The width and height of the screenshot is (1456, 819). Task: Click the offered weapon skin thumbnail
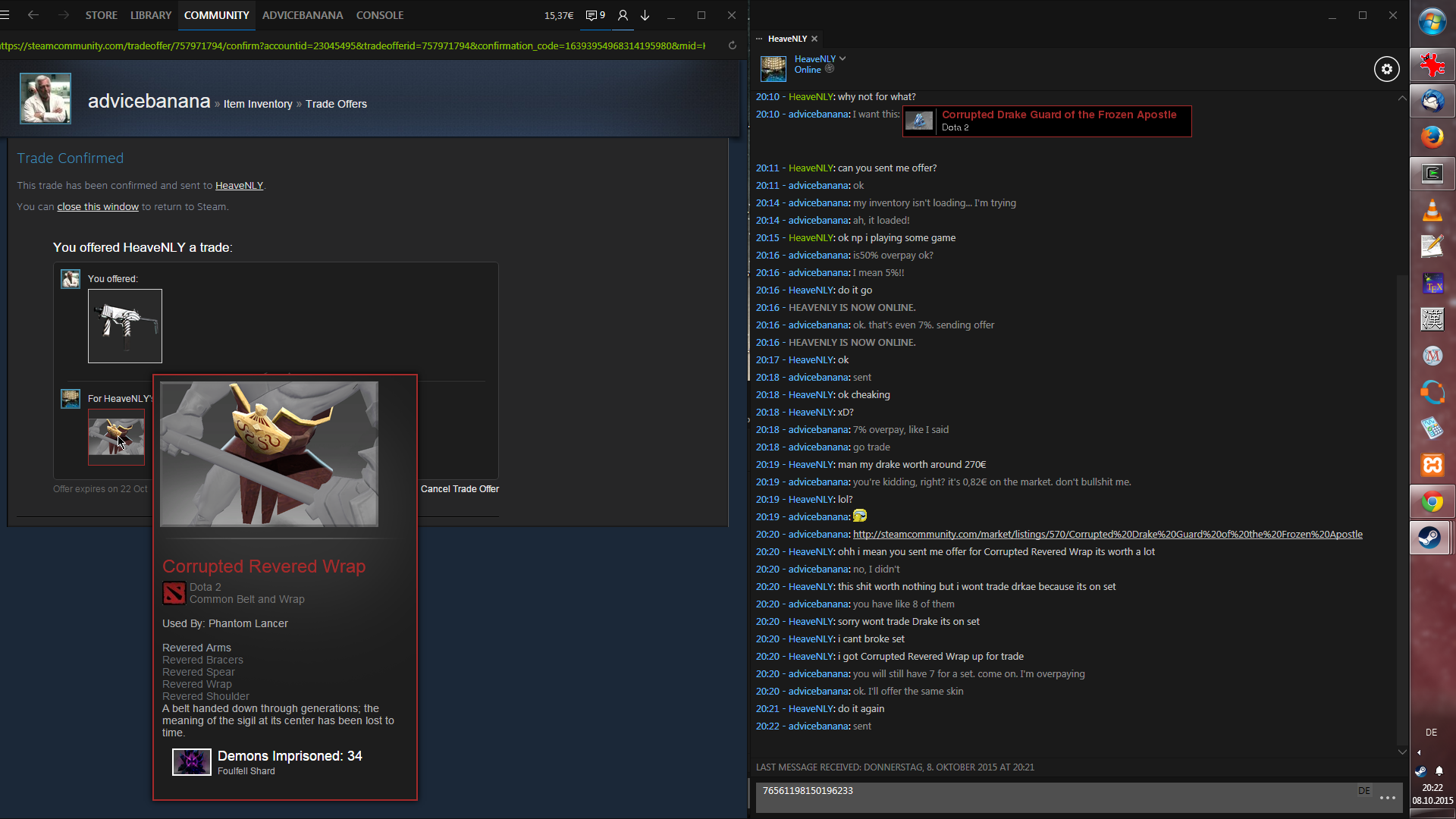click(x=125, y=326)
